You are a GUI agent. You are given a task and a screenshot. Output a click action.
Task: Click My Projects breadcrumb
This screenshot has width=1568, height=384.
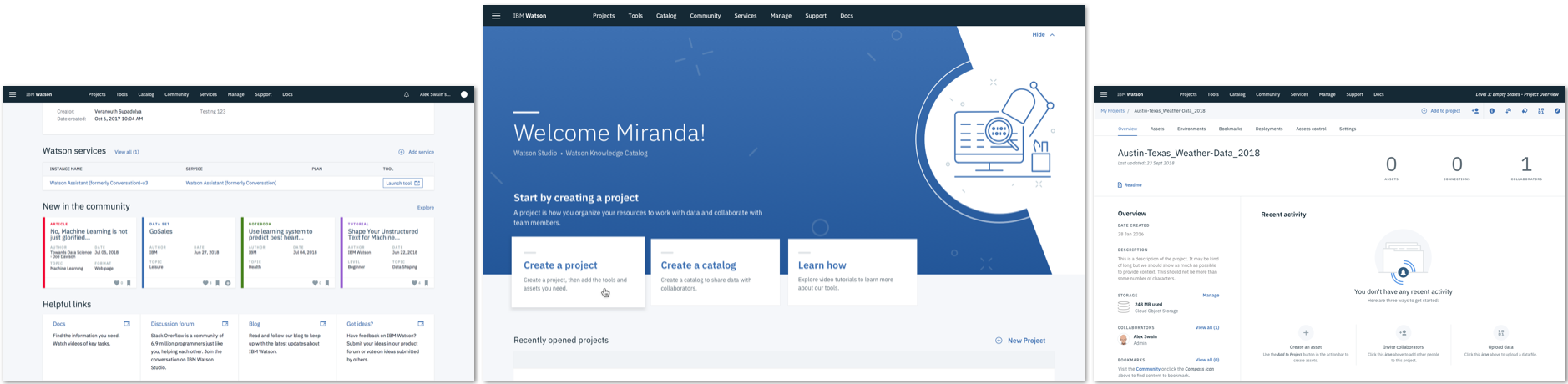coord(1111,111)
